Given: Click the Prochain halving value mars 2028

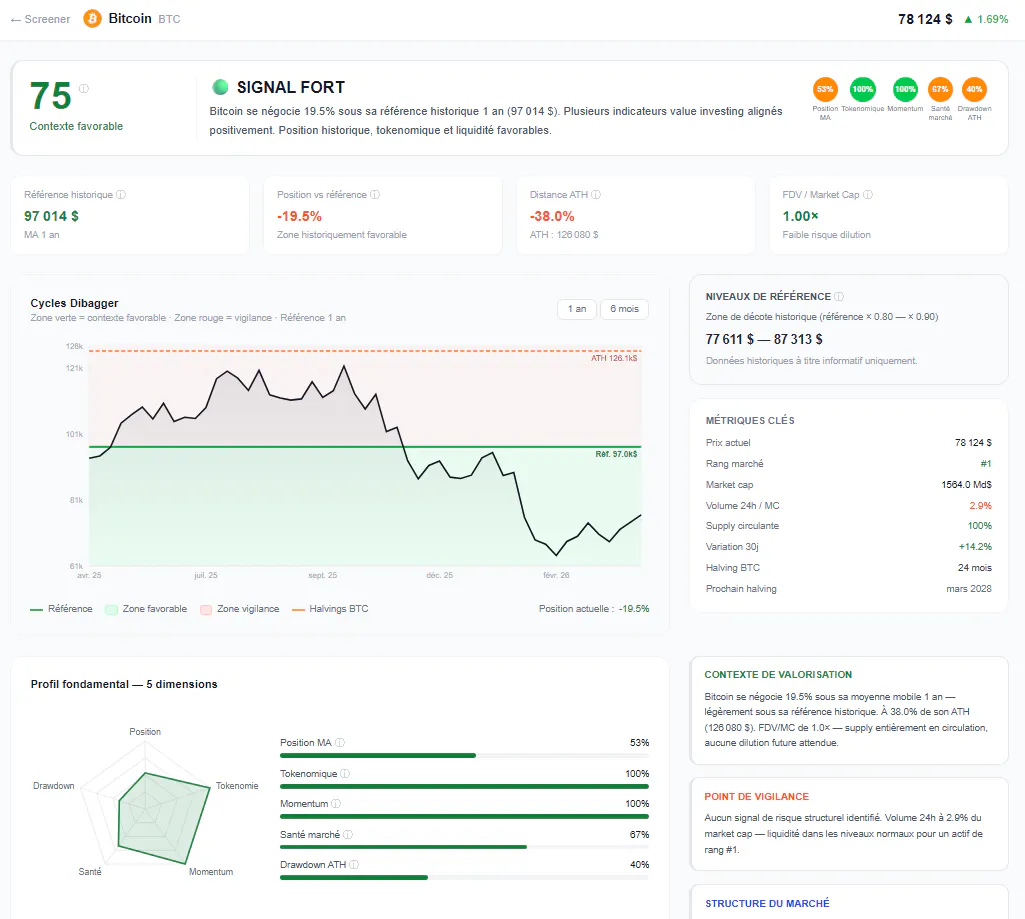Looking at the screenshot, I should 969,589.
